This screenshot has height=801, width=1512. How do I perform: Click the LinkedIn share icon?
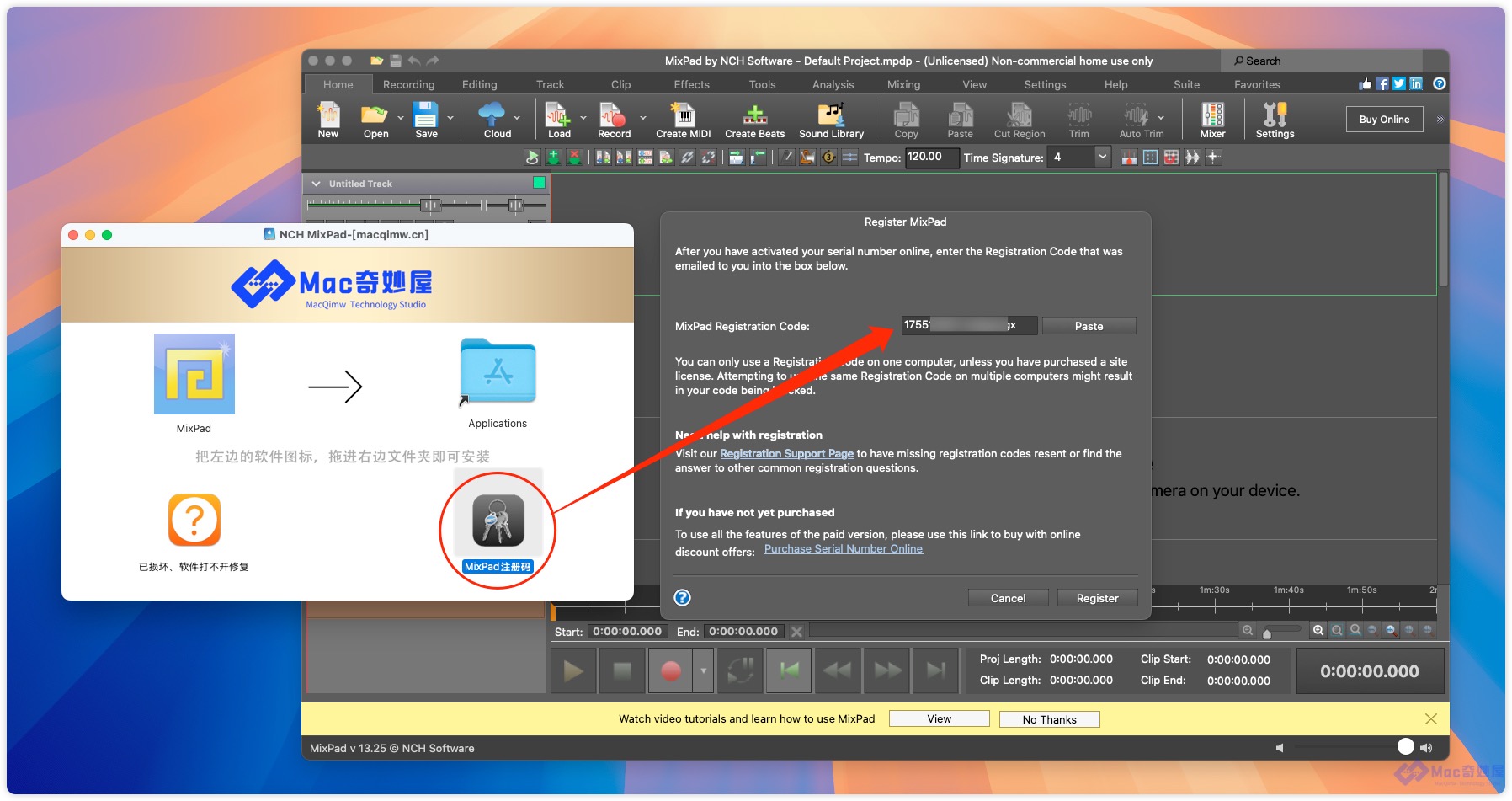tap(1416, 83)
